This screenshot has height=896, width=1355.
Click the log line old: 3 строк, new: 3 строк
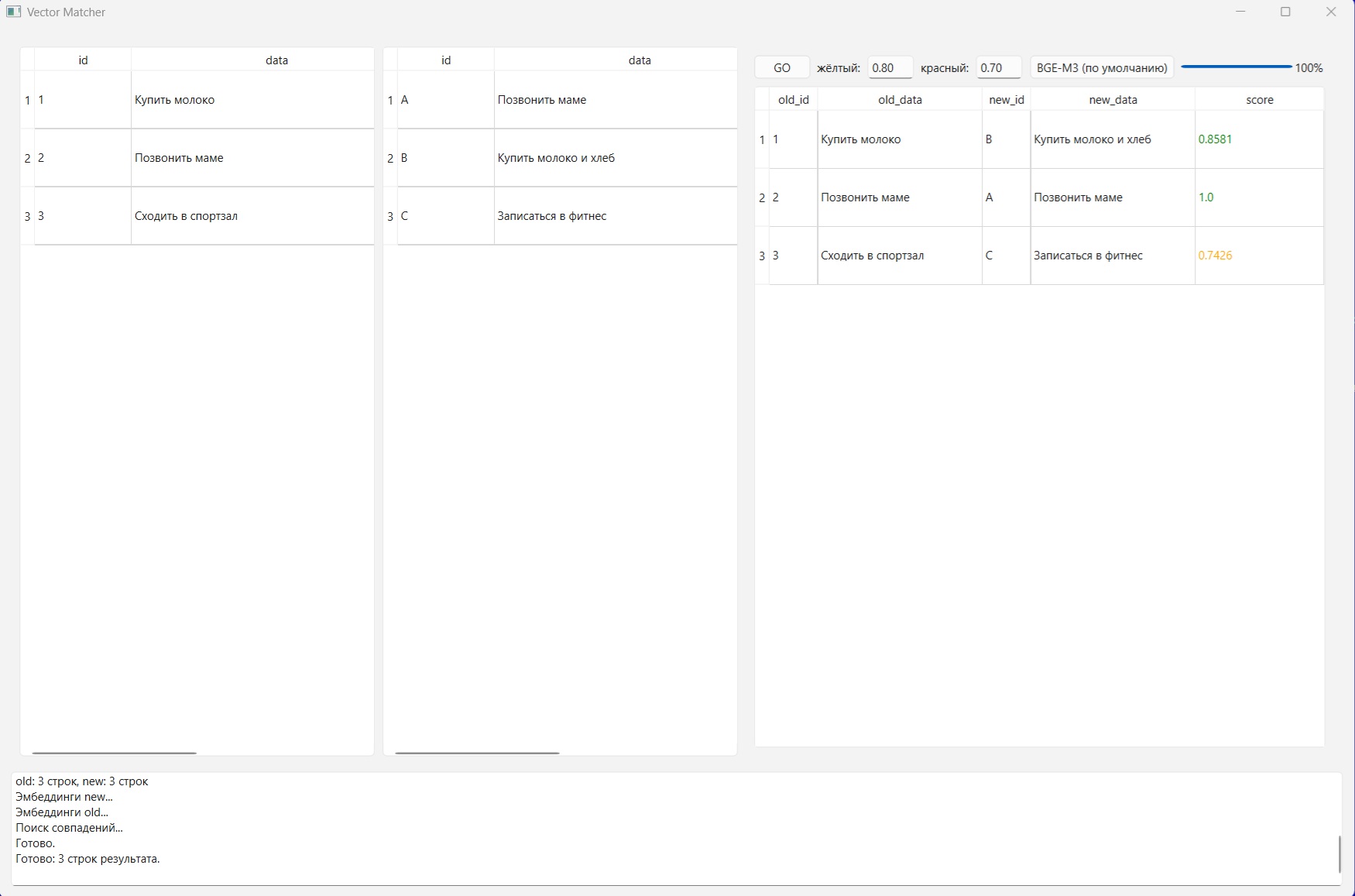click(x=82, y=781)
